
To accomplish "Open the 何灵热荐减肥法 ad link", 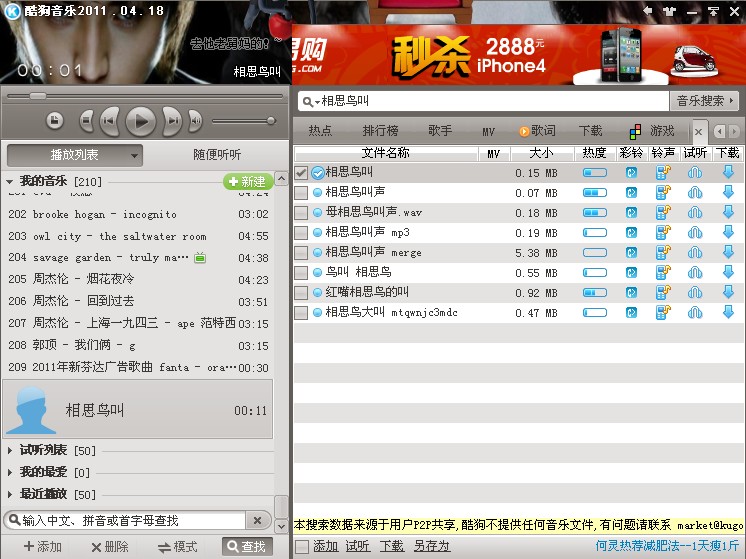I will (x=667, y=546).
